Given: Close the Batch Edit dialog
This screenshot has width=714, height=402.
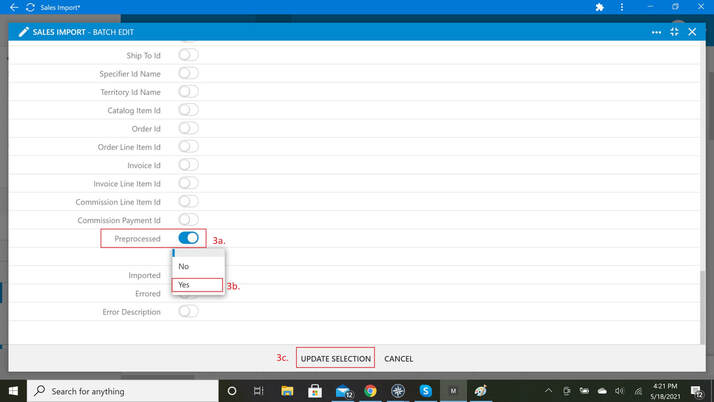Looking at the screenshot, I should [692, 32].
